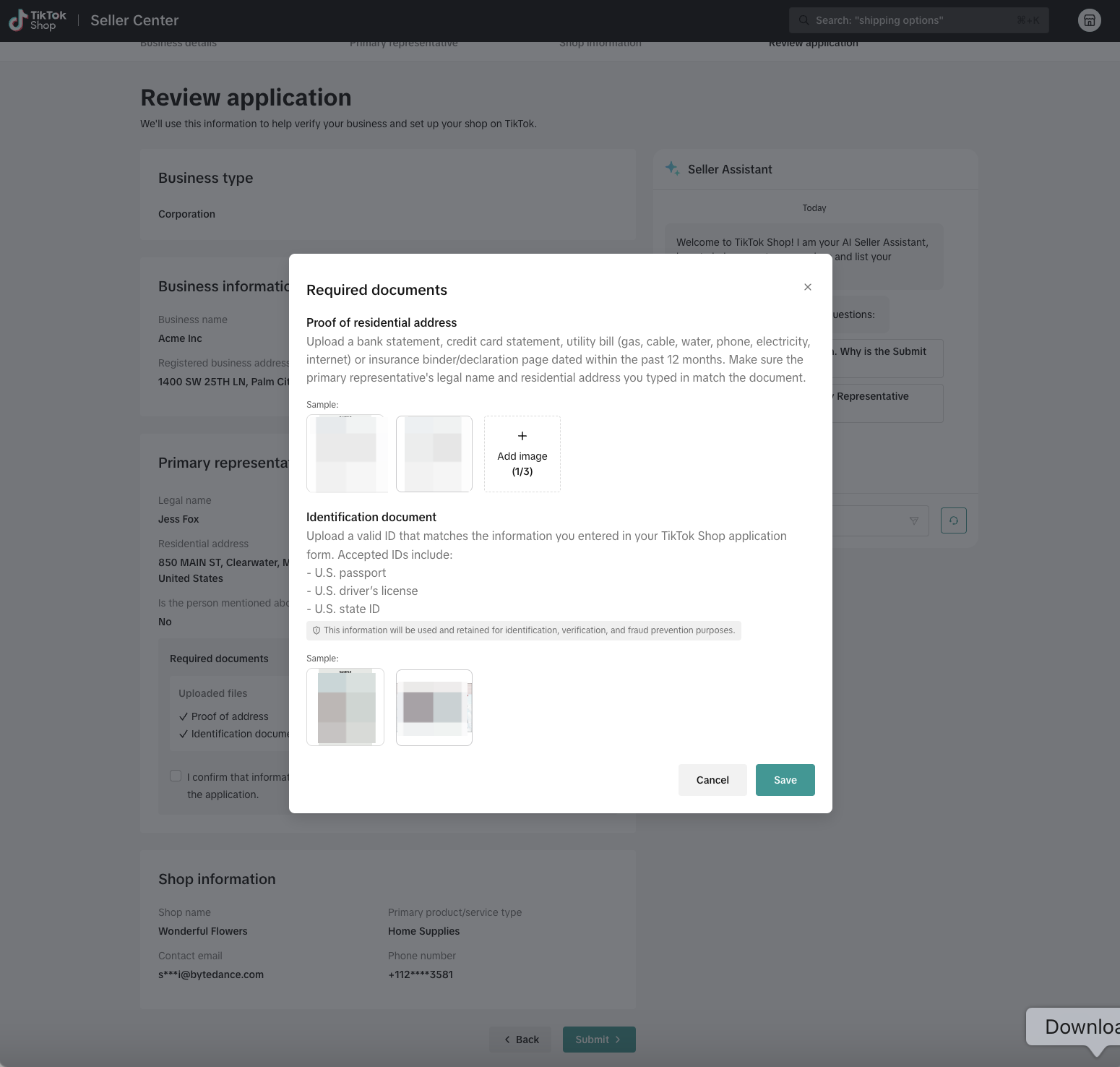The height and width of the screenshot is (1067, 1120).
Task: Tick the confirm information checkbox
Action: [176, 776]
